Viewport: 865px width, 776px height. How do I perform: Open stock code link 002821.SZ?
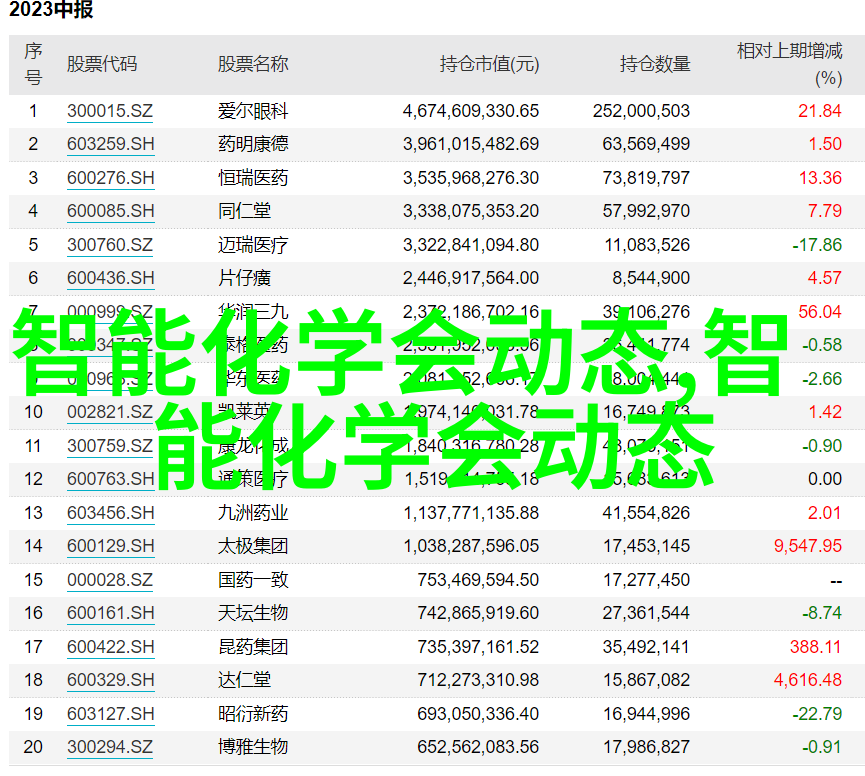click(110, 412)
